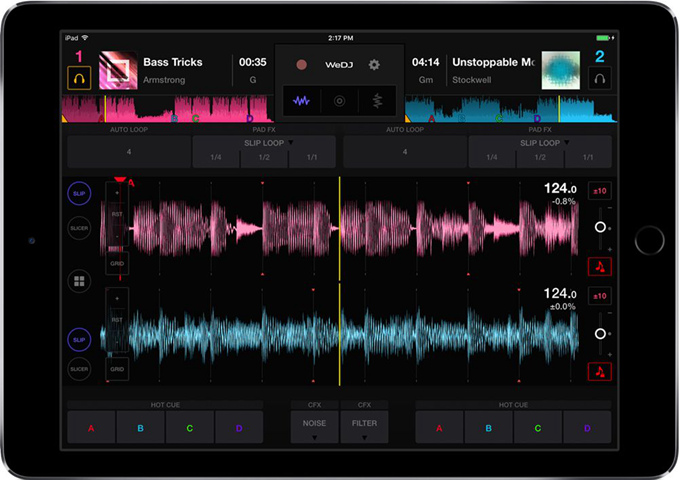Trigger deck 2 auto loop 4
The height and width of the screenshot is (480, 680).
405,152
